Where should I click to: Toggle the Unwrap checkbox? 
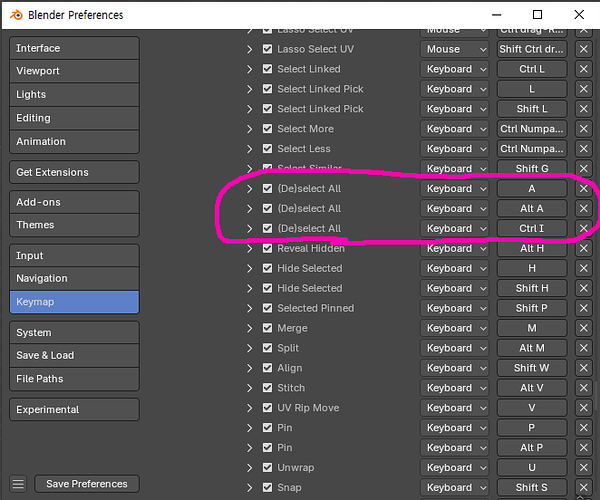coord(267,467)
